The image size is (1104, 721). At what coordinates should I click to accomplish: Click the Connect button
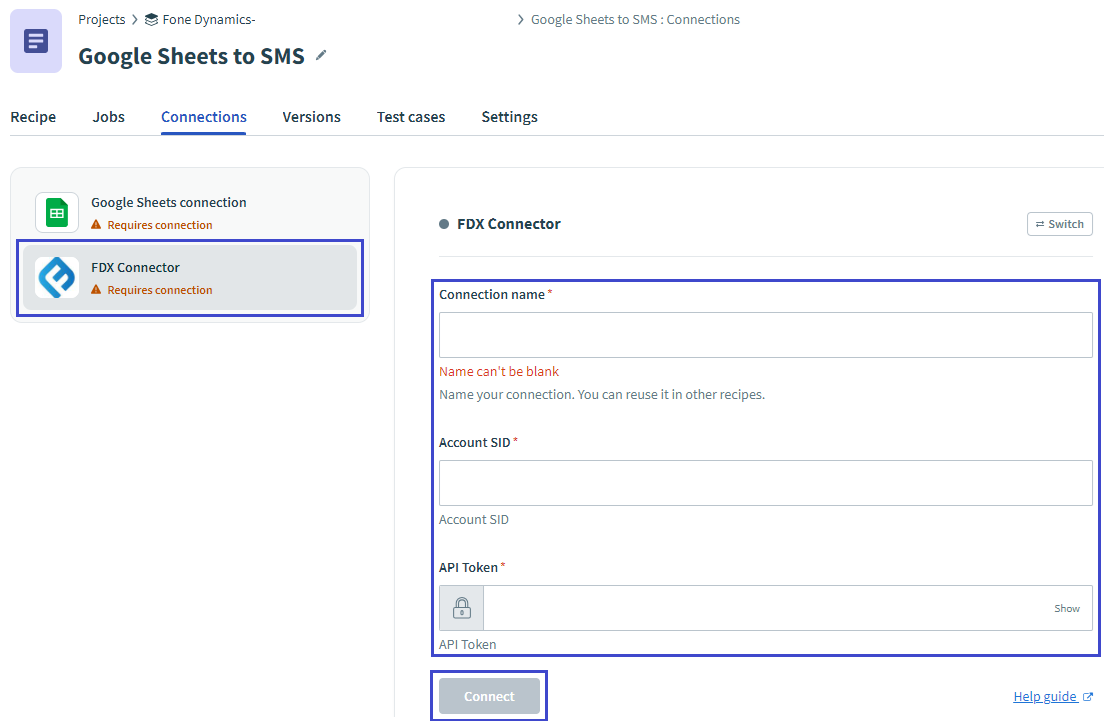(489, 696)
